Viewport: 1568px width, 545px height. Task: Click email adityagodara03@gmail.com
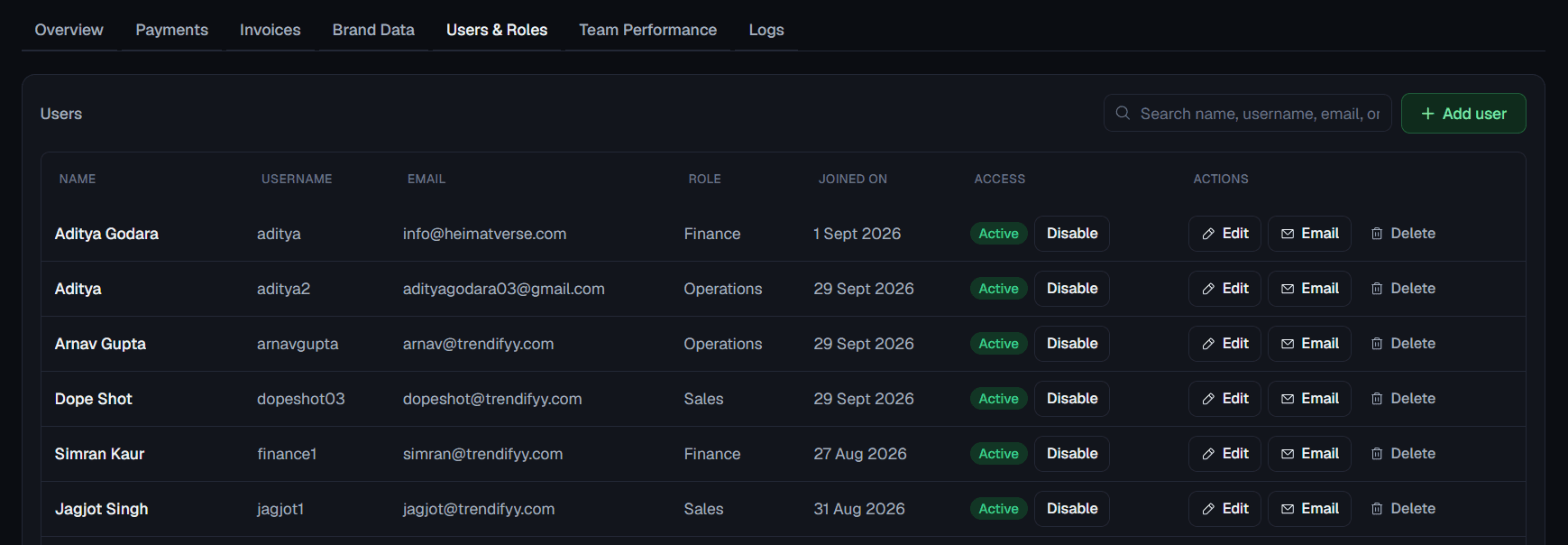click(503, 289)
